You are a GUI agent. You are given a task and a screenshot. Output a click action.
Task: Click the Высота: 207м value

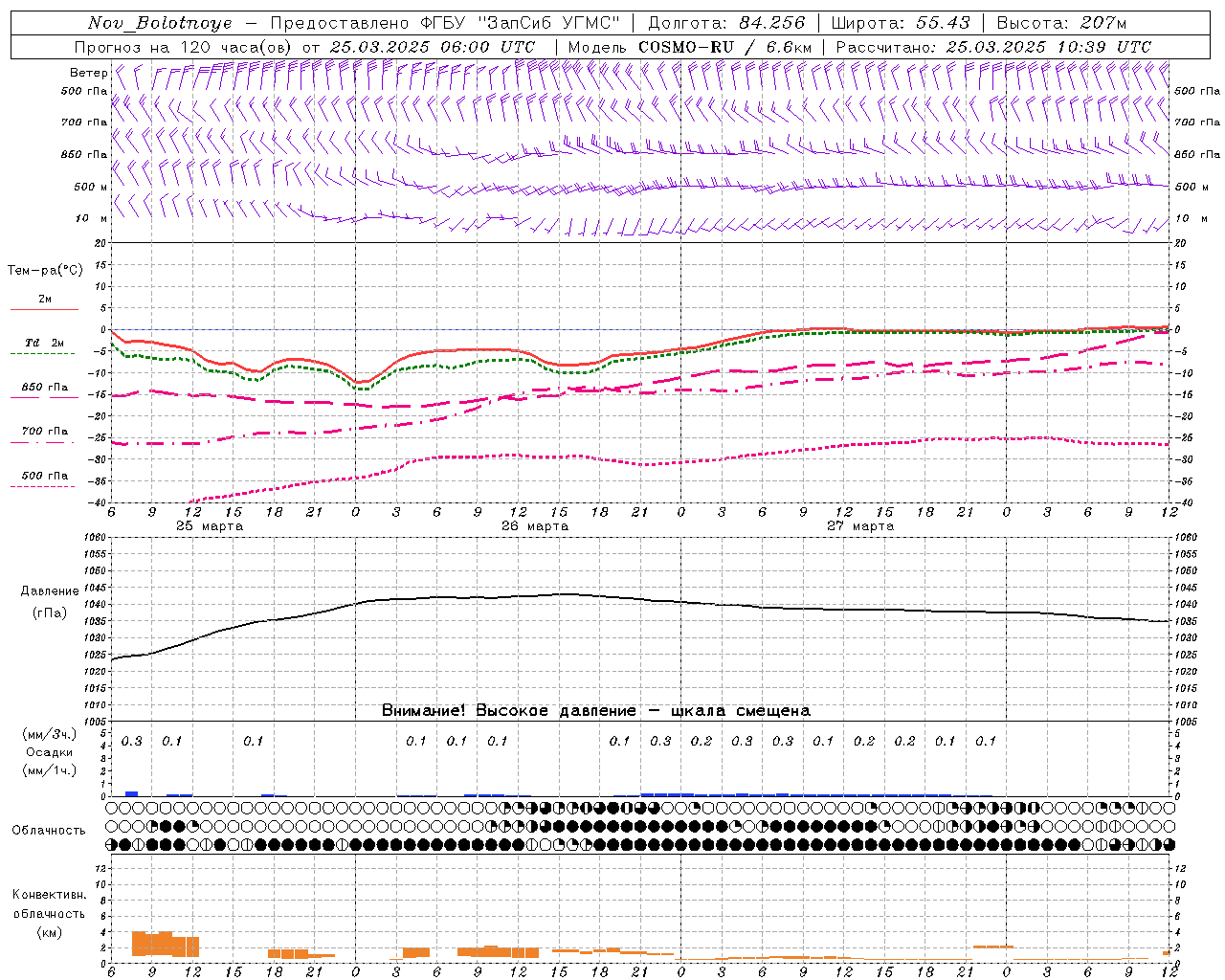1061,23
